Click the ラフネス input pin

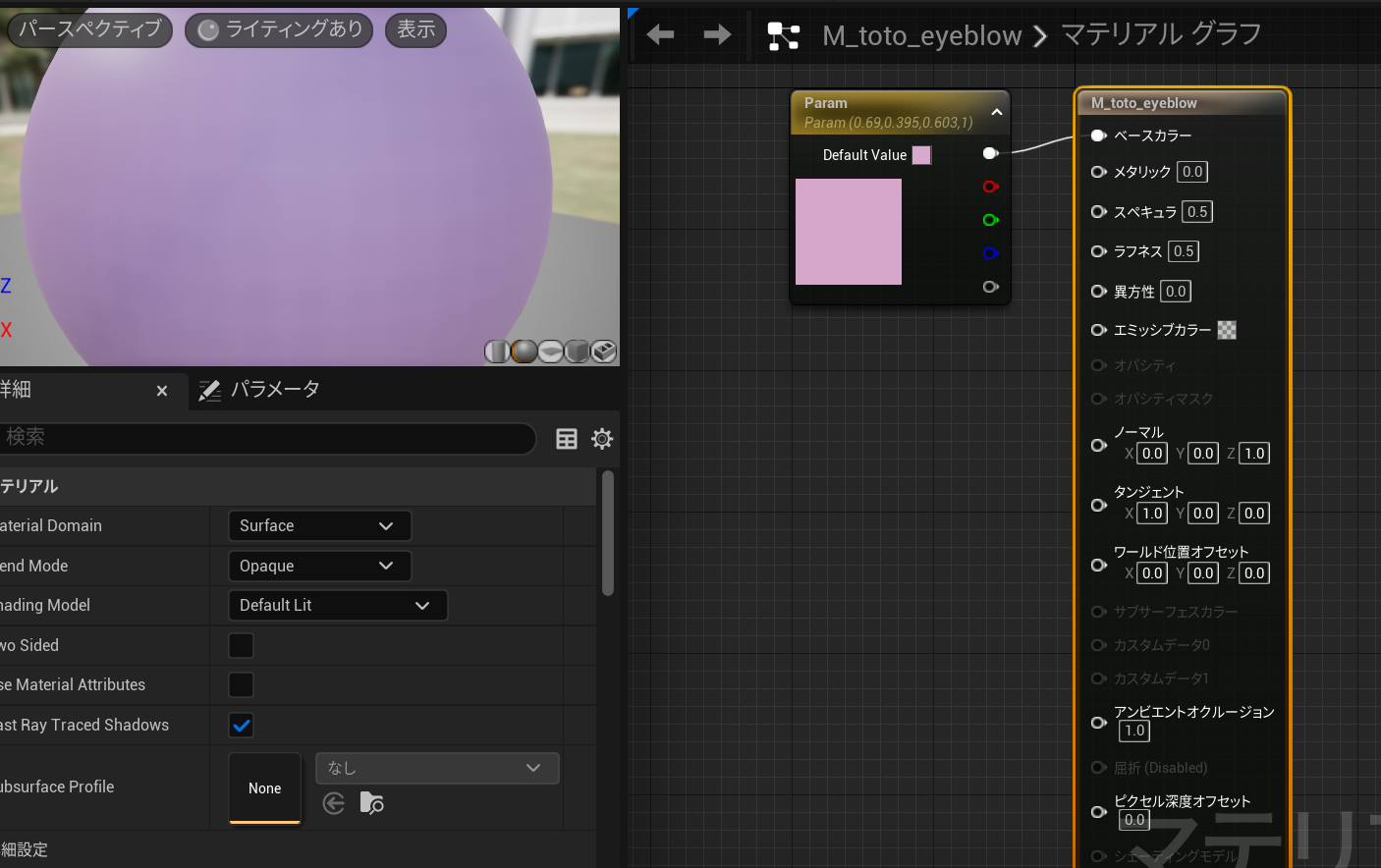(x=1099, y=251)
